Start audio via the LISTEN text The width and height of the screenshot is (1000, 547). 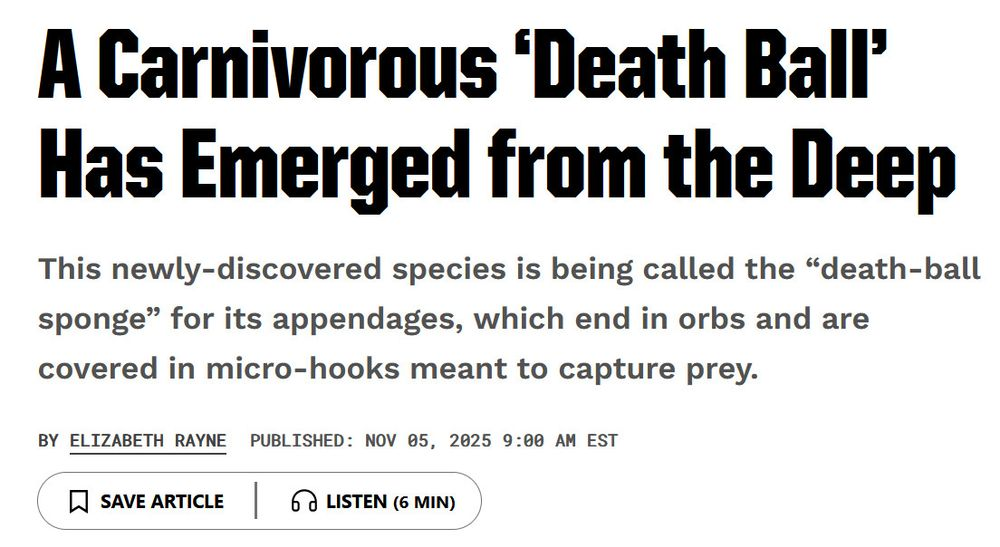(356, 501)
